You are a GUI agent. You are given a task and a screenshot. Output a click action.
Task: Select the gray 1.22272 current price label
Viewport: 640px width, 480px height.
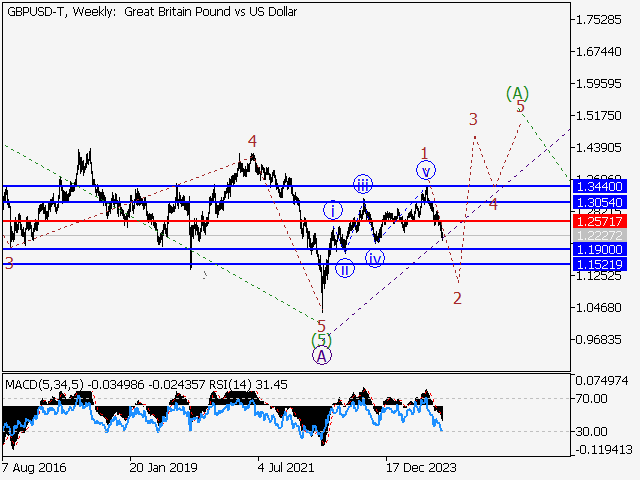tap(599, 235)
